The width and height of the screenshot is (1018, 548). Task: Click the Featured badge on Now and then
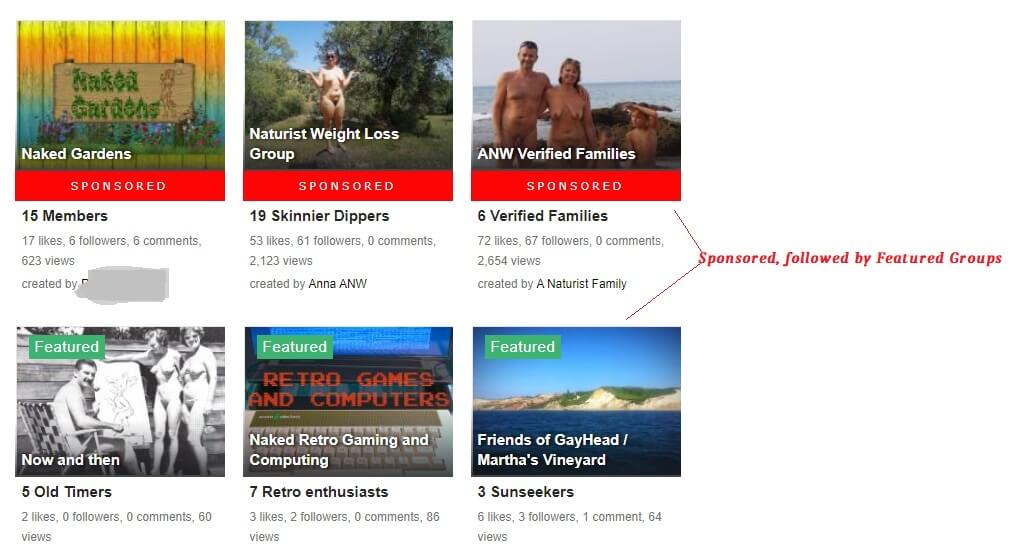[67, 347]
